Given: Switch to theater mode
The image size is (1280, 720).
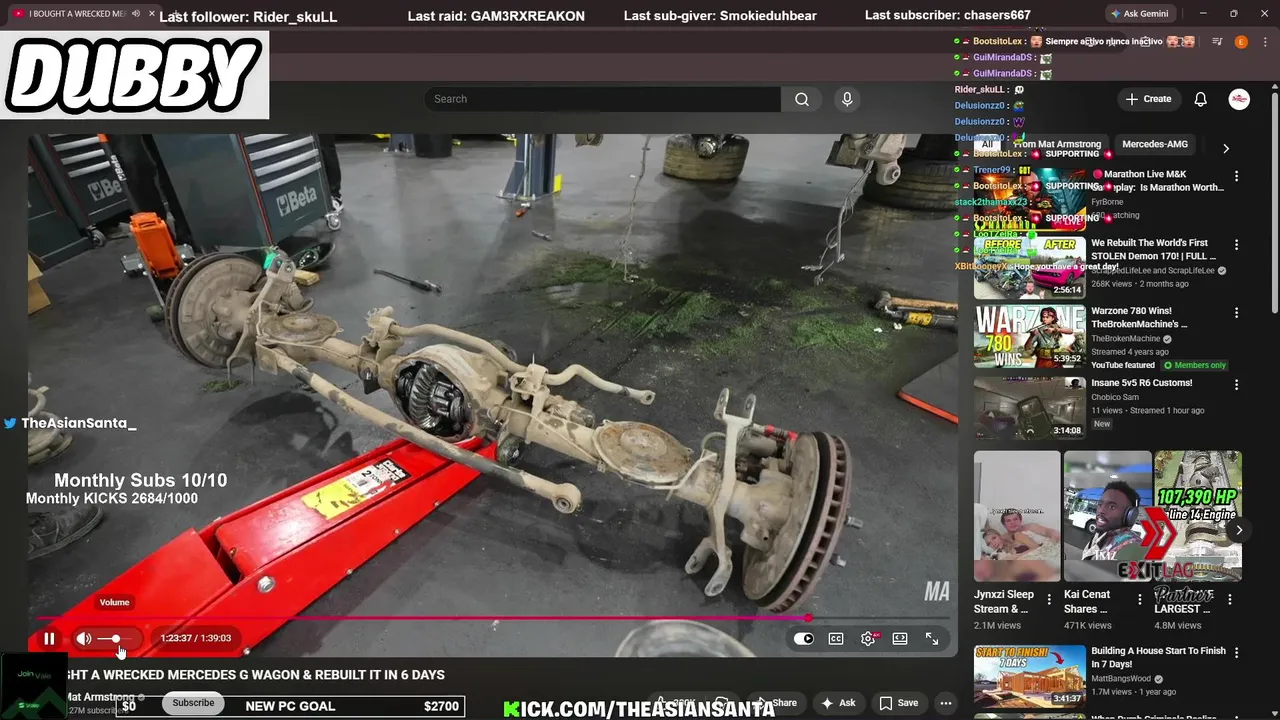Looking at the screenshot, I should 900,638.
